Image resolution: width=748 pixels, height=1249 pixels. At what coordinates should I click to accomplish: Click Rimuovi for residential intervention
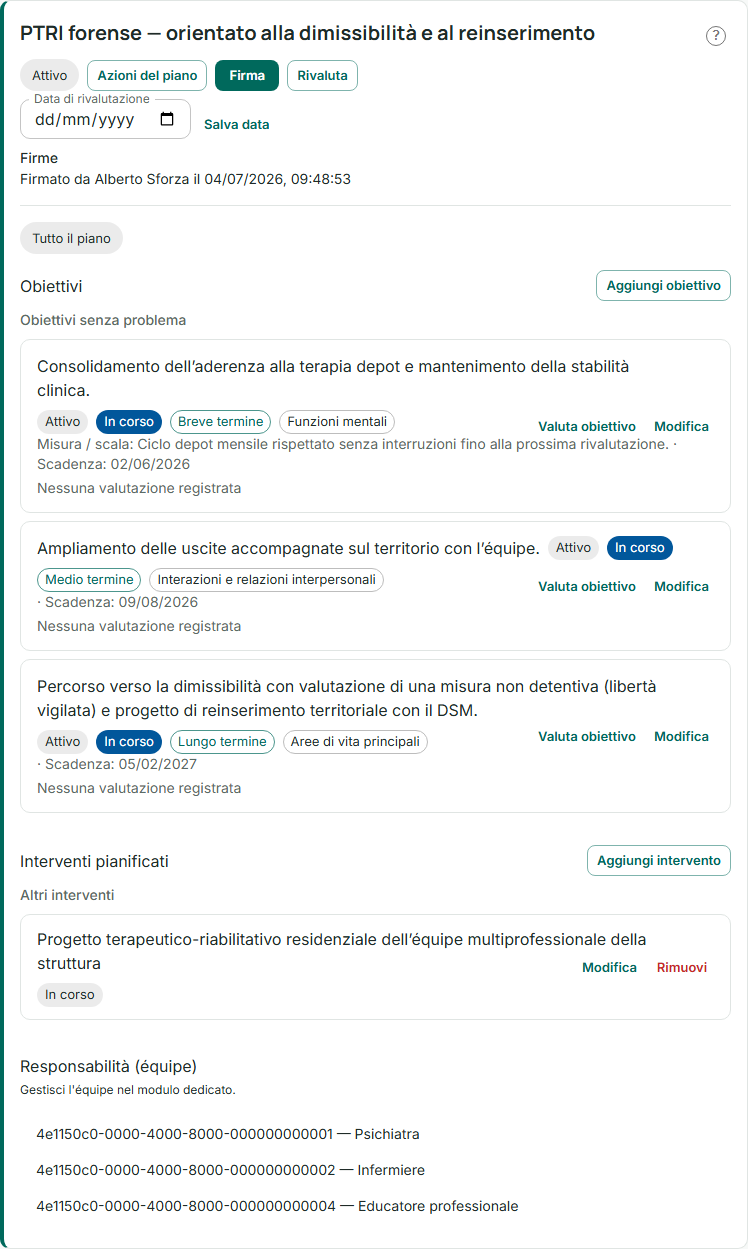click(682, 967)
